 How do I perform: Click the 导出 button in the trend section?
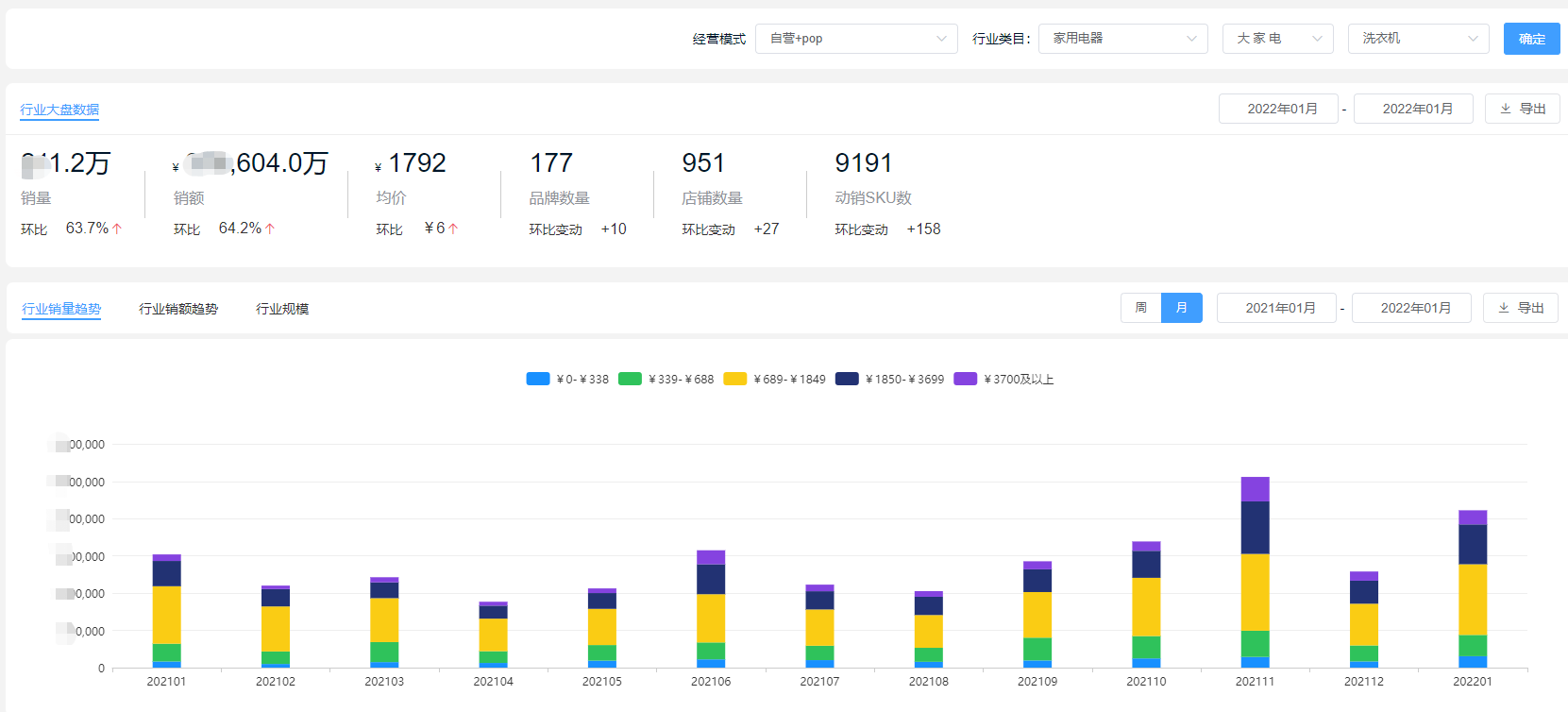(1520, 308)
